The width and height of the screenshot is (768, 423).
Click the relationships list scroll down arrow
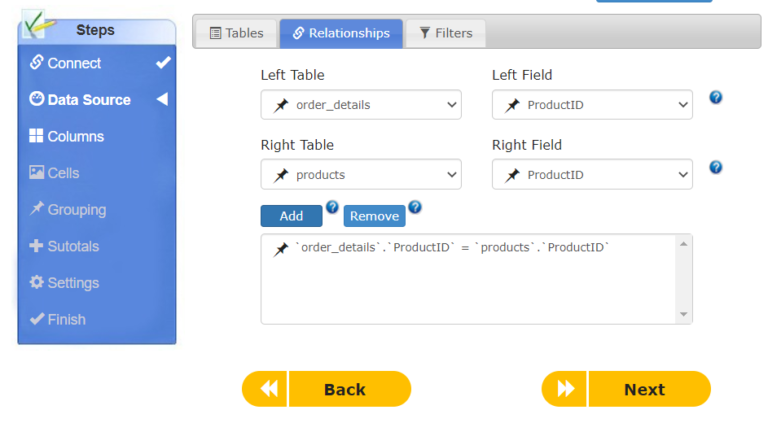coord(684,314)
